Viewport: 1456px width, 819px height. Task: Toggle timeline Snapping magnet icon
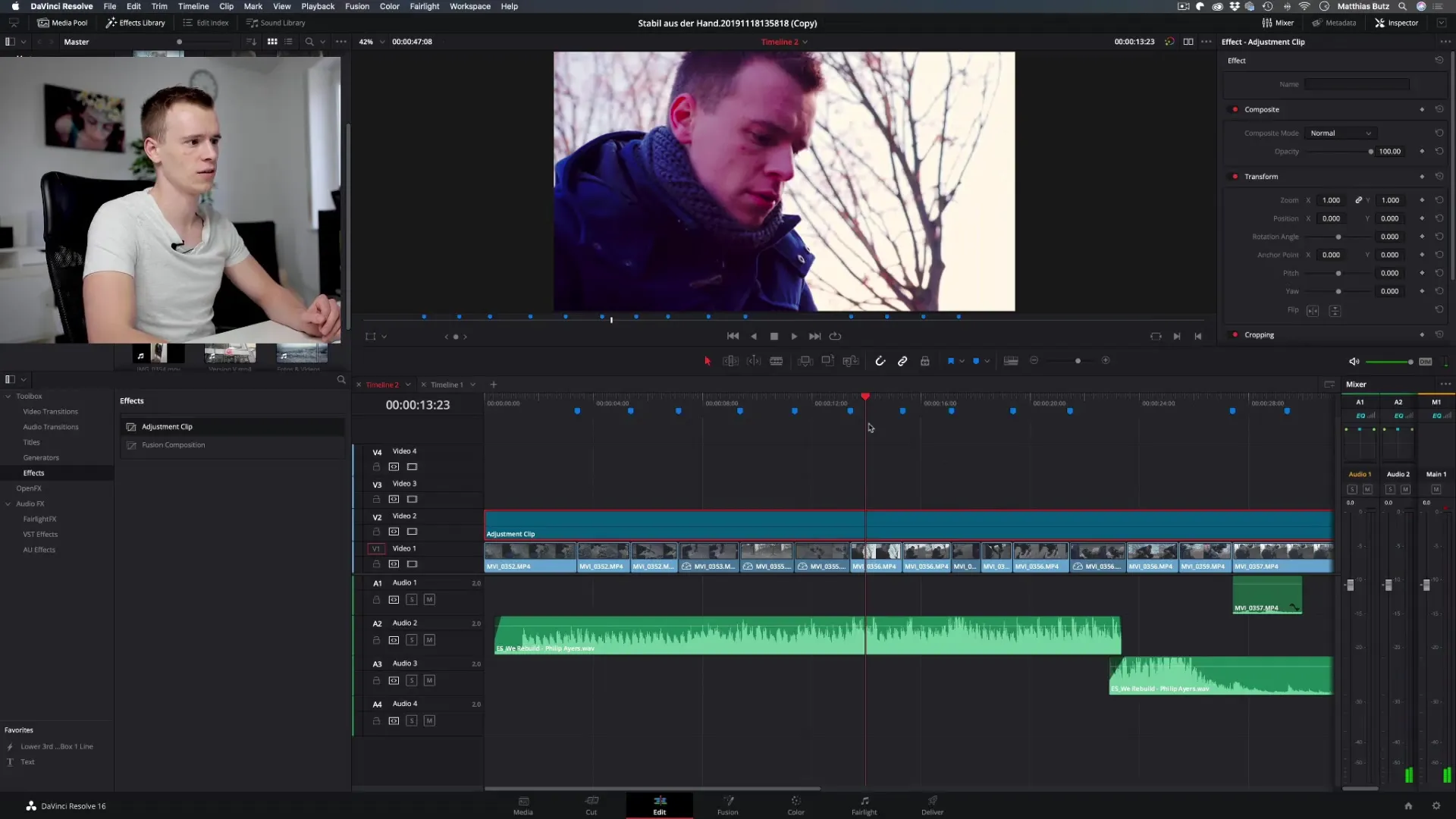pyautogui.click(x=880, y=361)
